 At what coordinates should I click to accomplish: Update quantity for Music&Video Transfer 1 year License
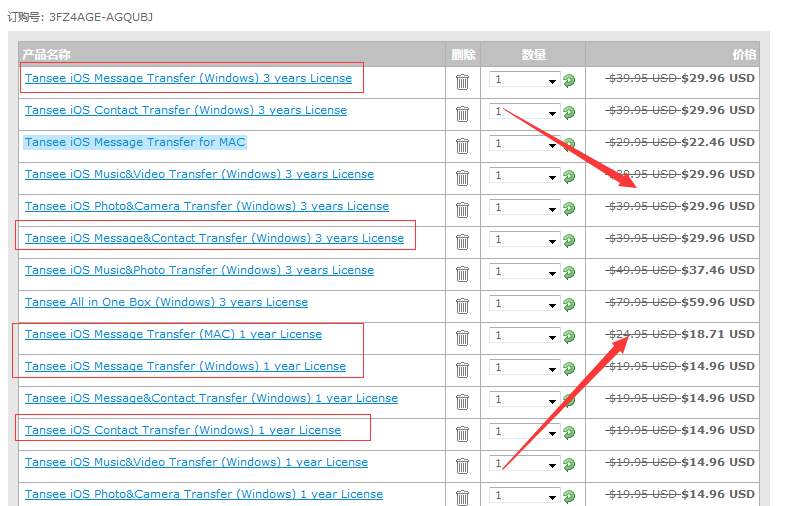click(569, 464)
